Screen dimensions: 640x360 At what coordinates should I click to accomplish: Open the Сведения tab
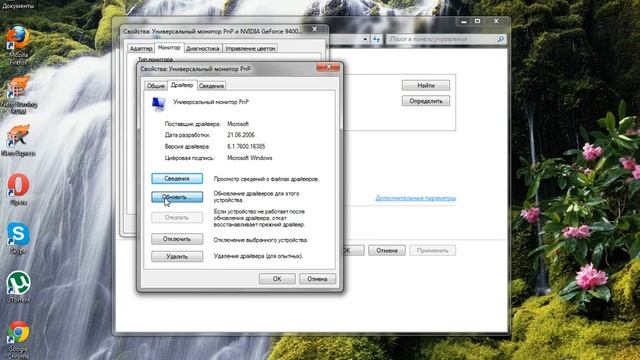click(211, 86)
